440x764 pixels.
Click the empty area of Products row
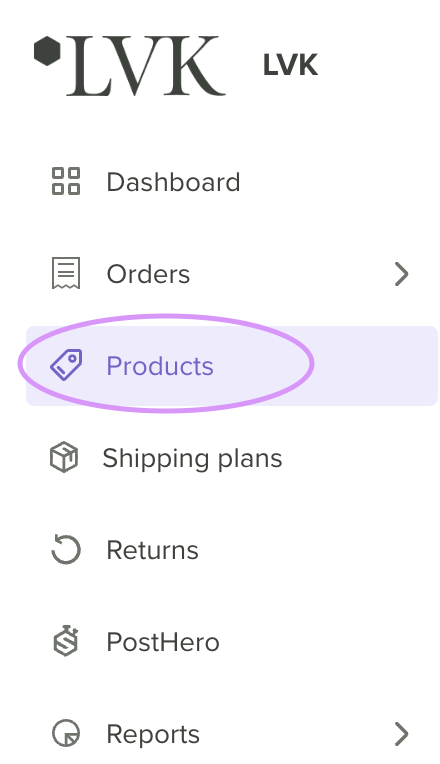click(x=375, y=366)
